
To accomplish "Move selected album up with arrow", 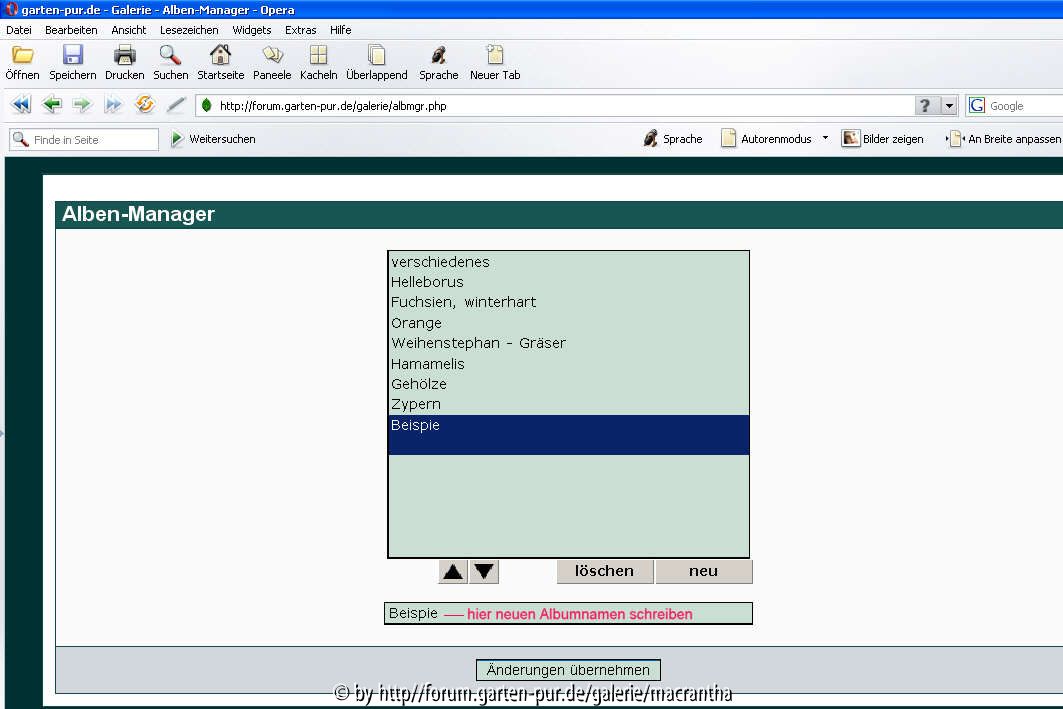I will pos(453,572).
